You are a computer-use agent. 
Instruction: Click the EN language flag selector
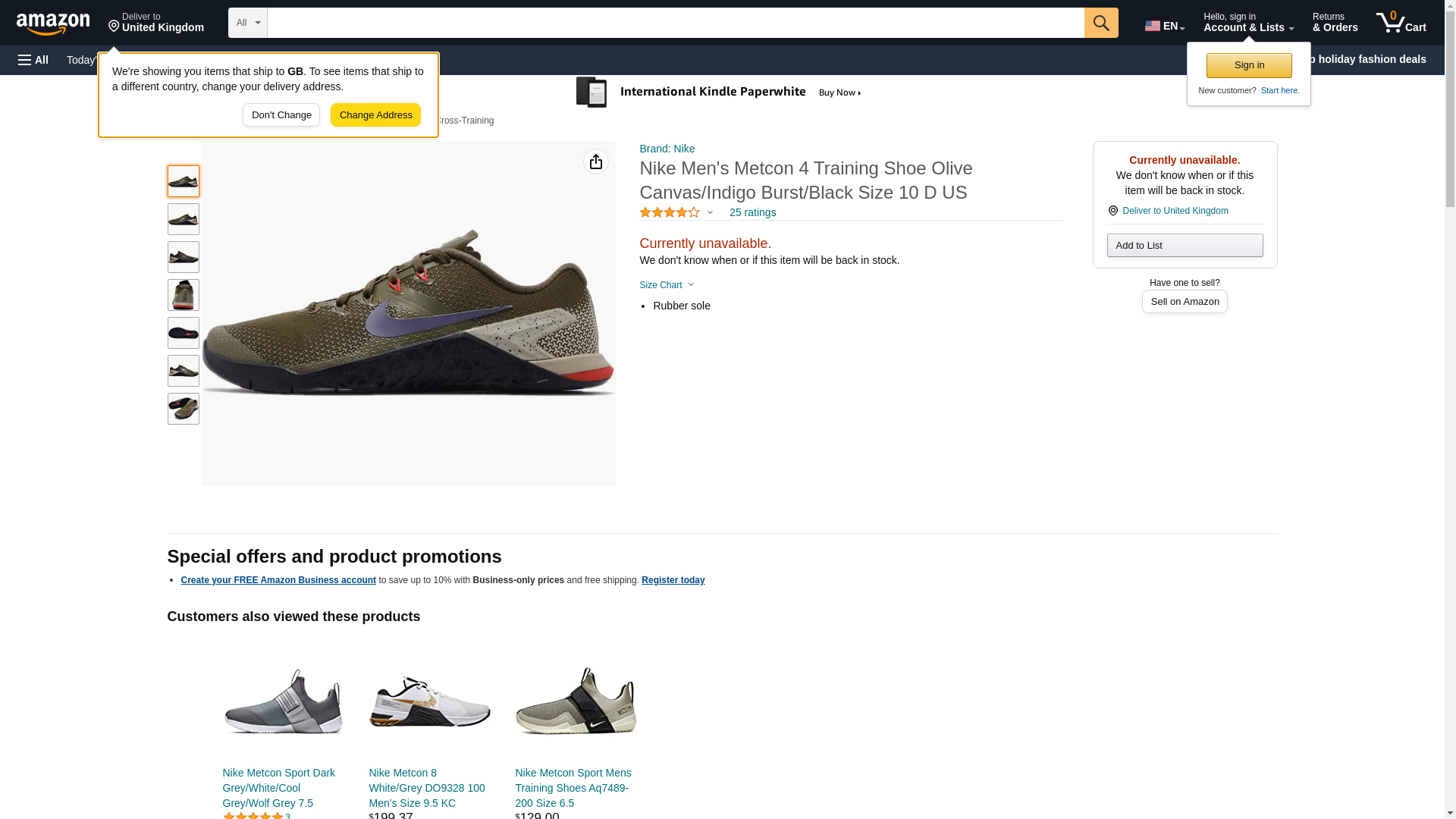(x=1164, y=25)
